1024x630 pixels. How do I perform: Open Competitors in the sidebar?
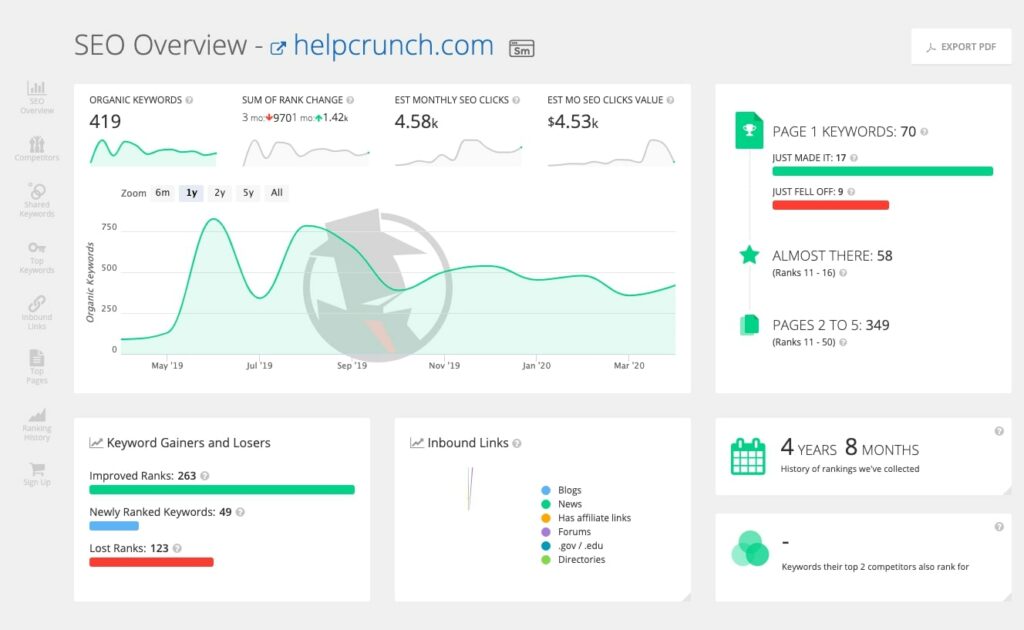37,148
